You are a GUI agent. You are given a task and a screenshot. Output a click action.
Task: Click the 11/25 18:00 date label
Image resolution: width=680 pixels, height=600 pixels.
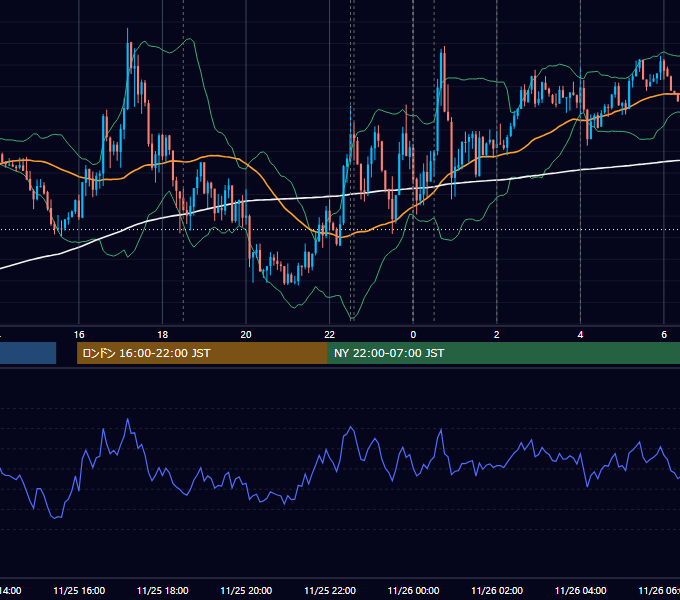click(x=163, y=590)
